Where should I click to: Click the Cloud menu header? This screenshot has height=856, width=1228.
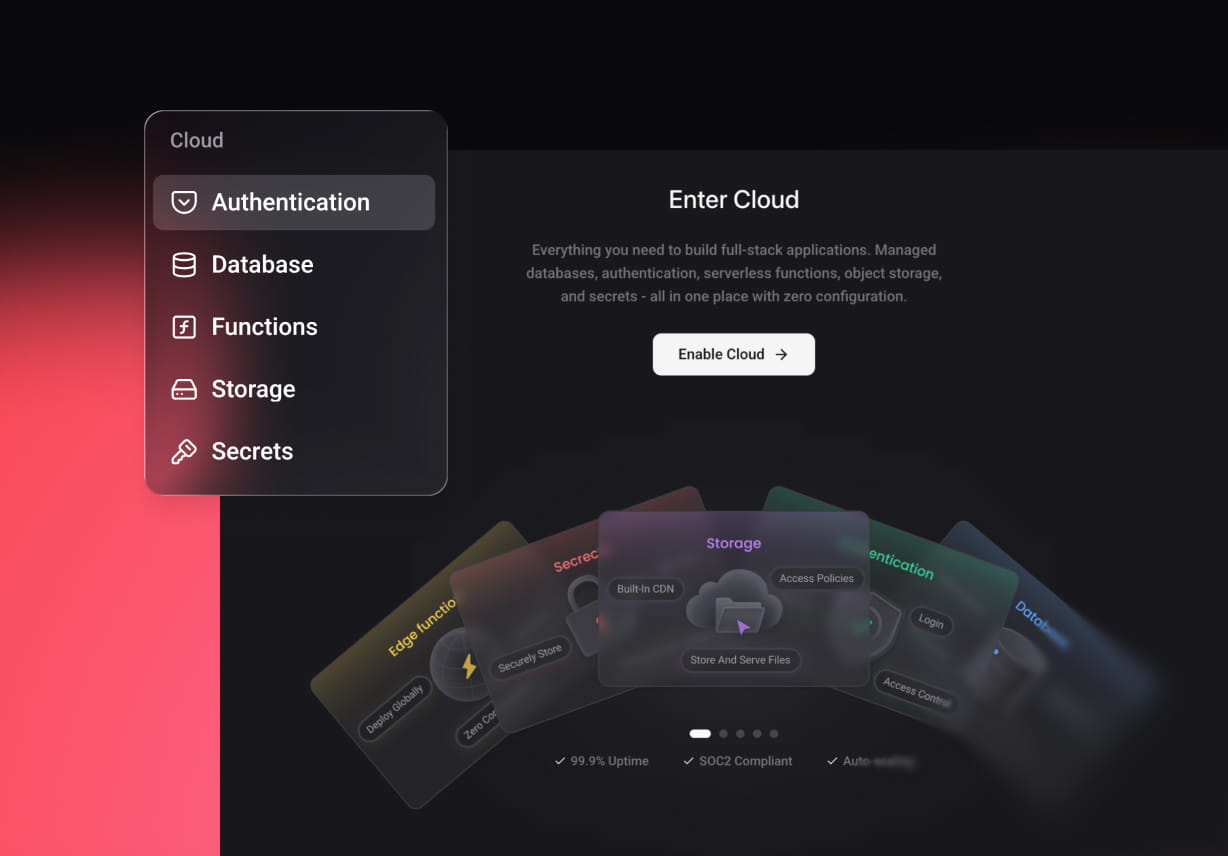point(197,140)
